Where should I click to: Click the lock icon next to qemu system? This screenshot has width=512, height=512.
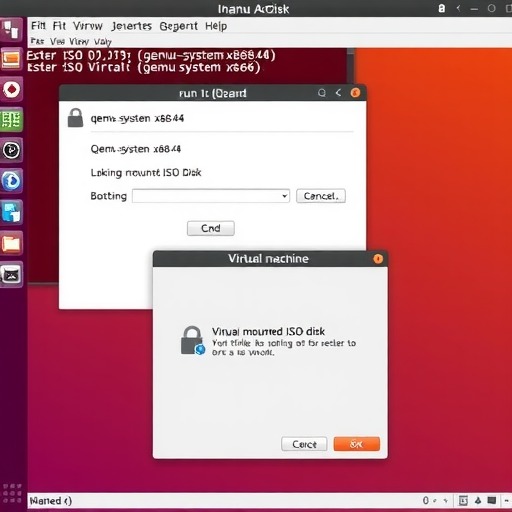75,118
